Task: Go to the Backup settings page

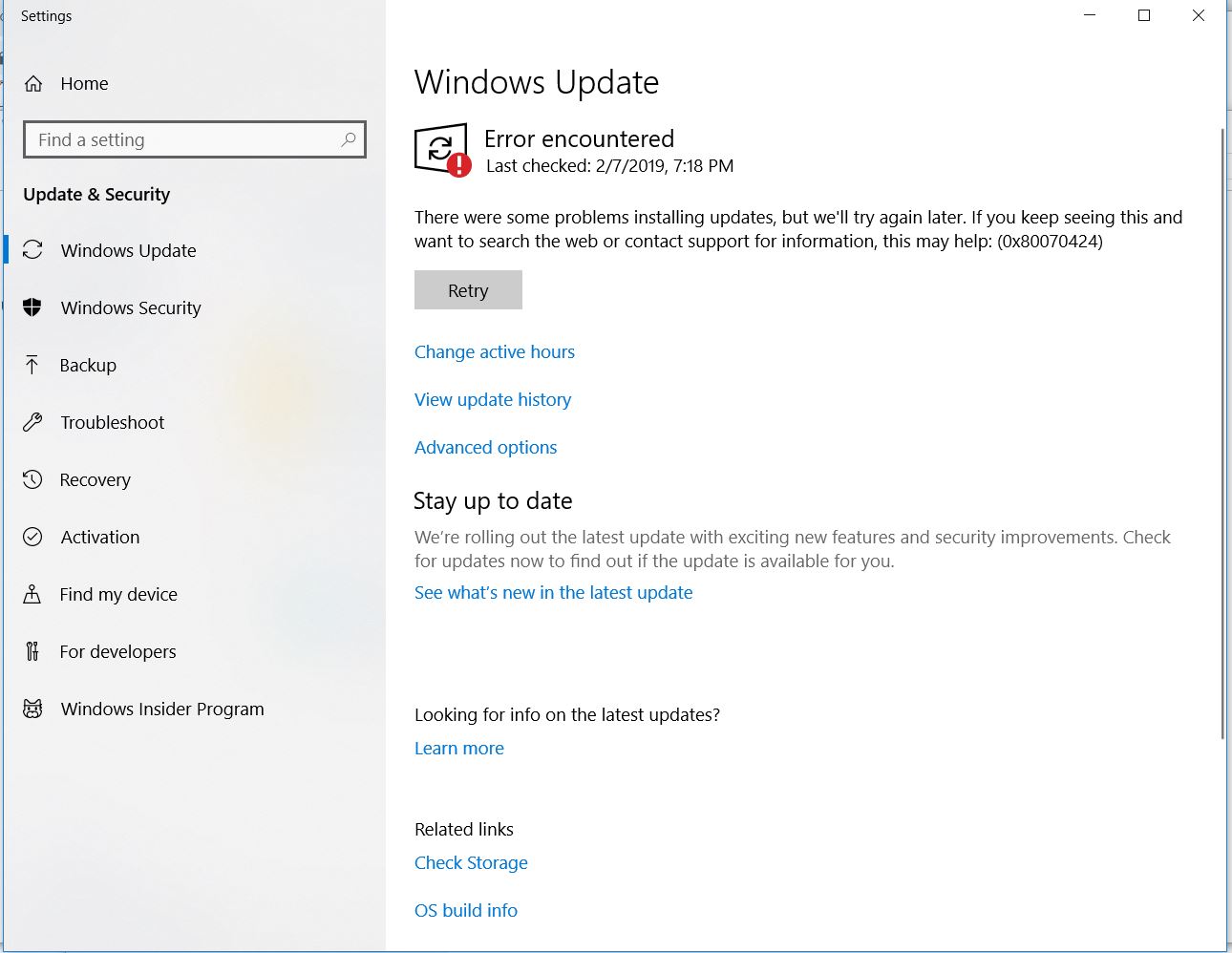Action: (195, 365)
